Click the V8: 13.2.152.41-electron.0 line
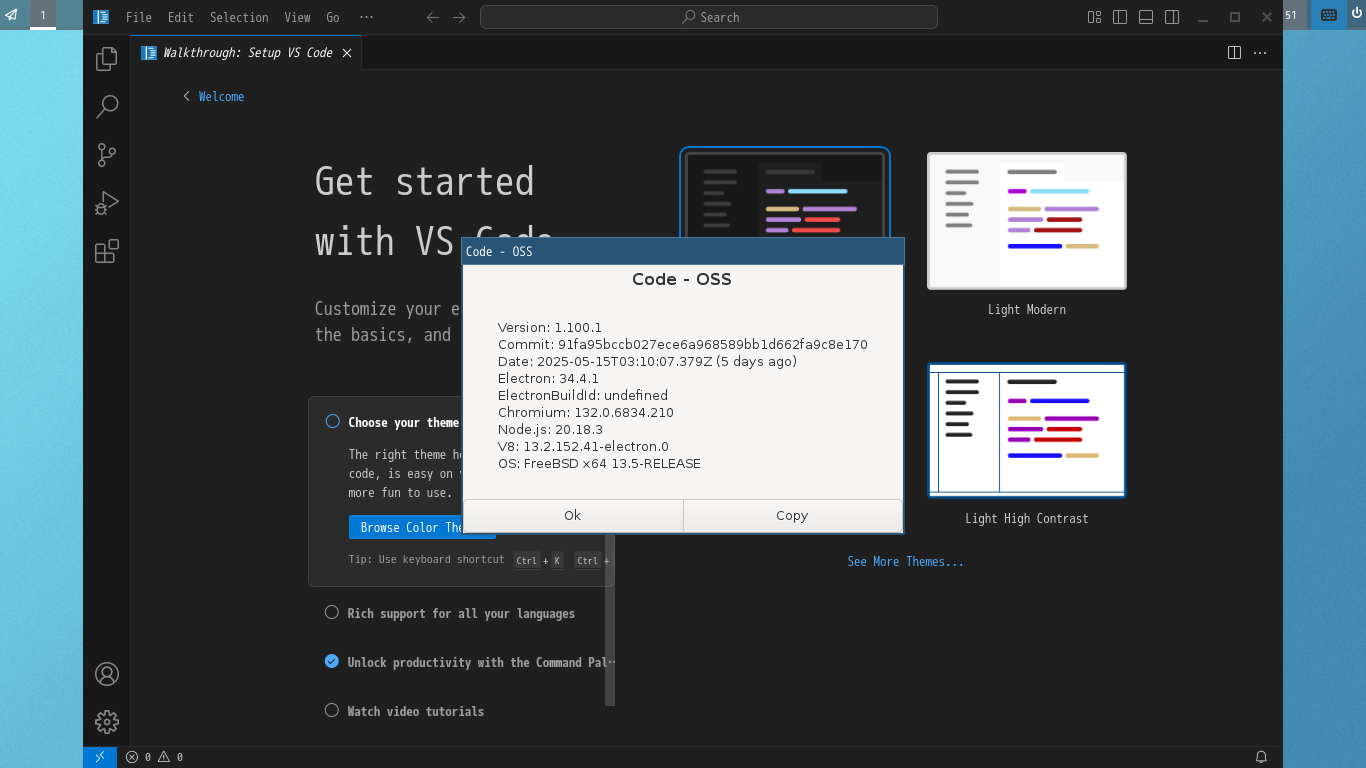 click(584, 447)
